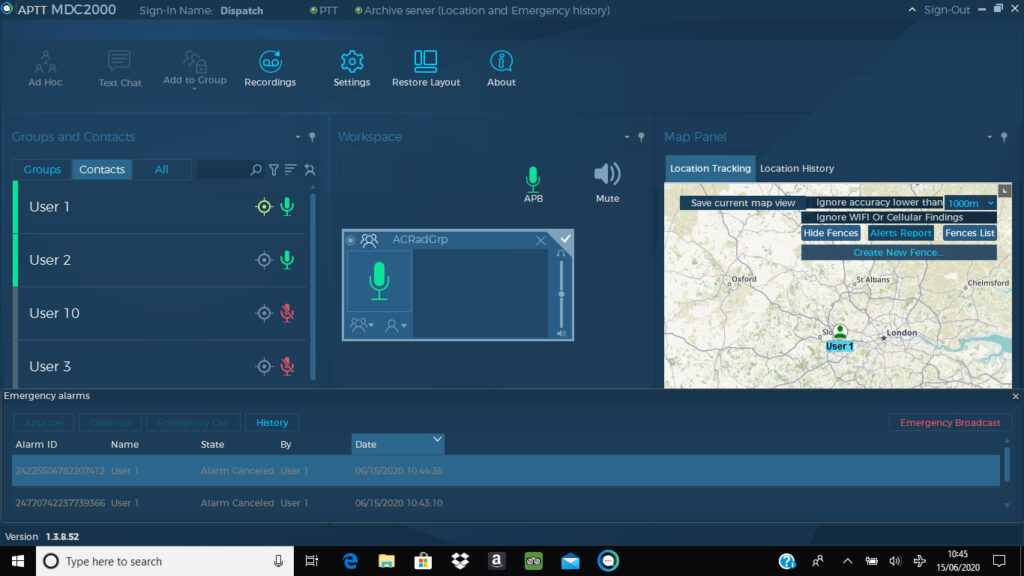This screenshot has height=576, width=1024.
Task: Open Text Chat
Action: (119, 61)
